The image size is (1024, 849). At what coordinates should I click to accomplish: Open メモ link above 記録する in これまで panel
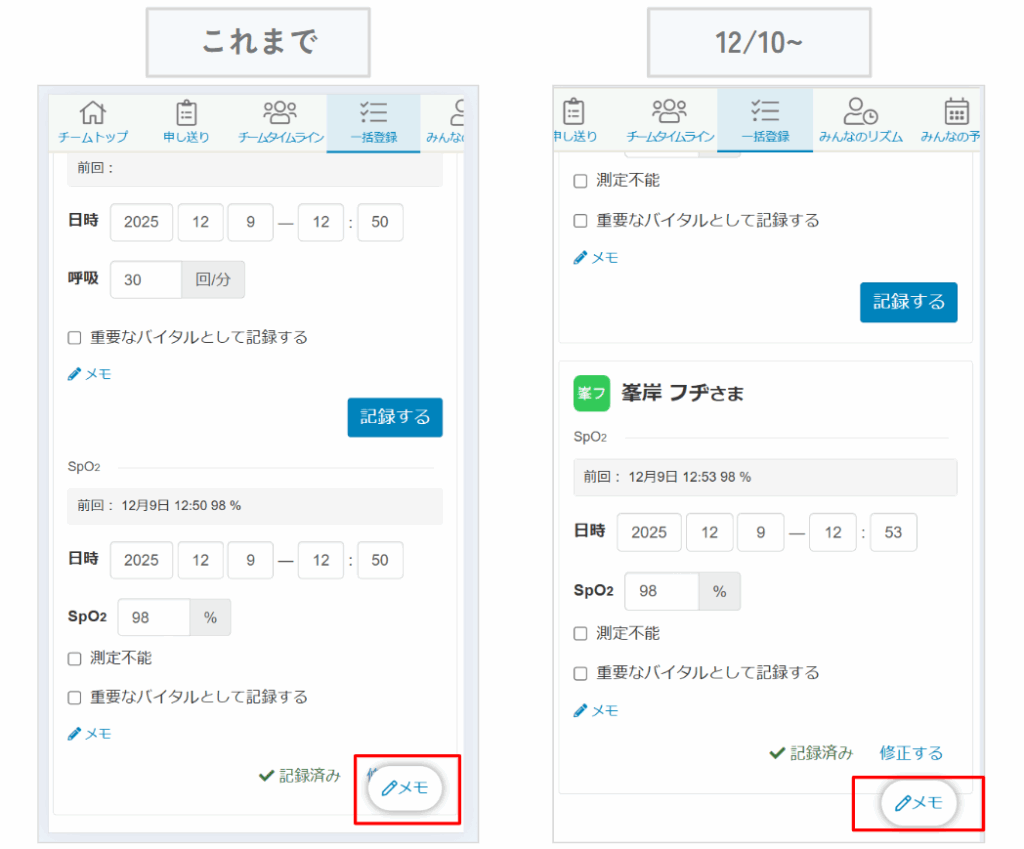pyautogui.click(x=90, y=374)
